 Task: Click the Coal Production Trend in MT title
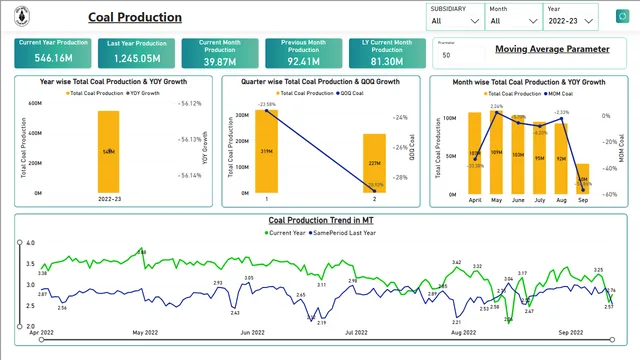pyautogui.click(x=321, y=220)
